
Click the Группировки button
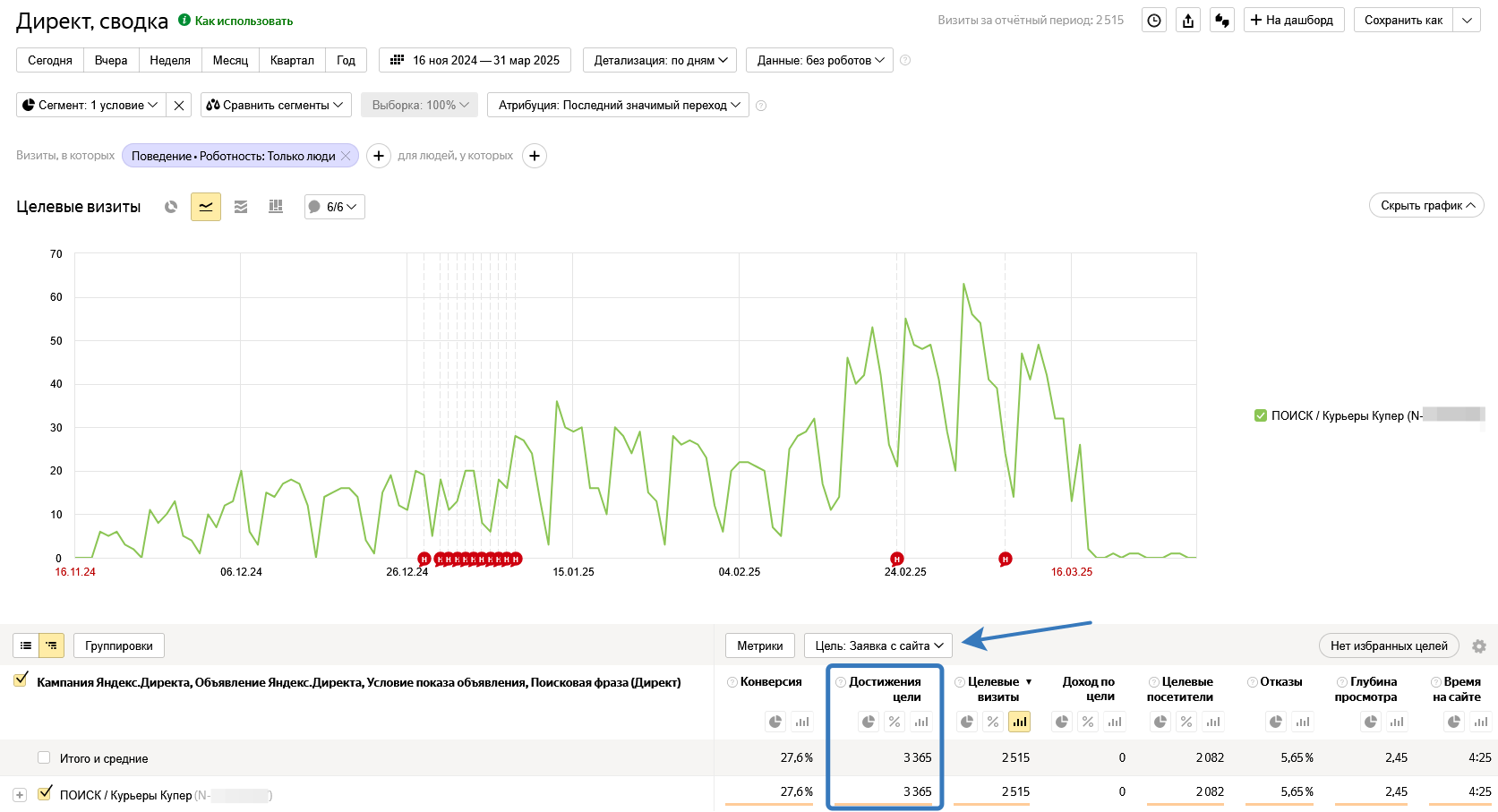(119, 645)
